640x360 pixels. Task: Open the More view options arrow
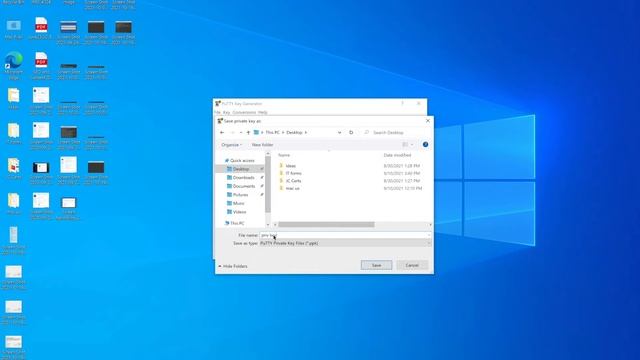pos(412,144)
